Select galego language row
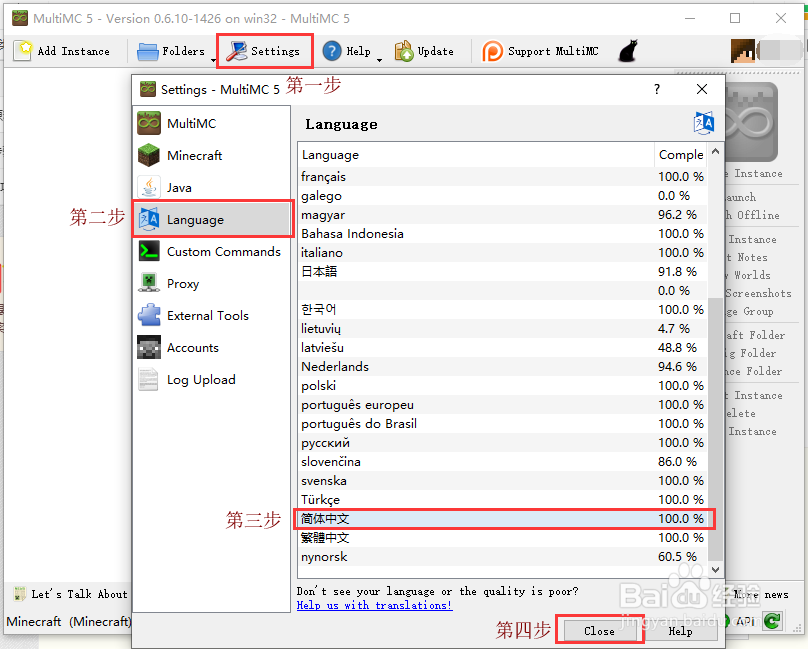Image resolution: width=808 pixels, height=649 pixels. (502, 195)
